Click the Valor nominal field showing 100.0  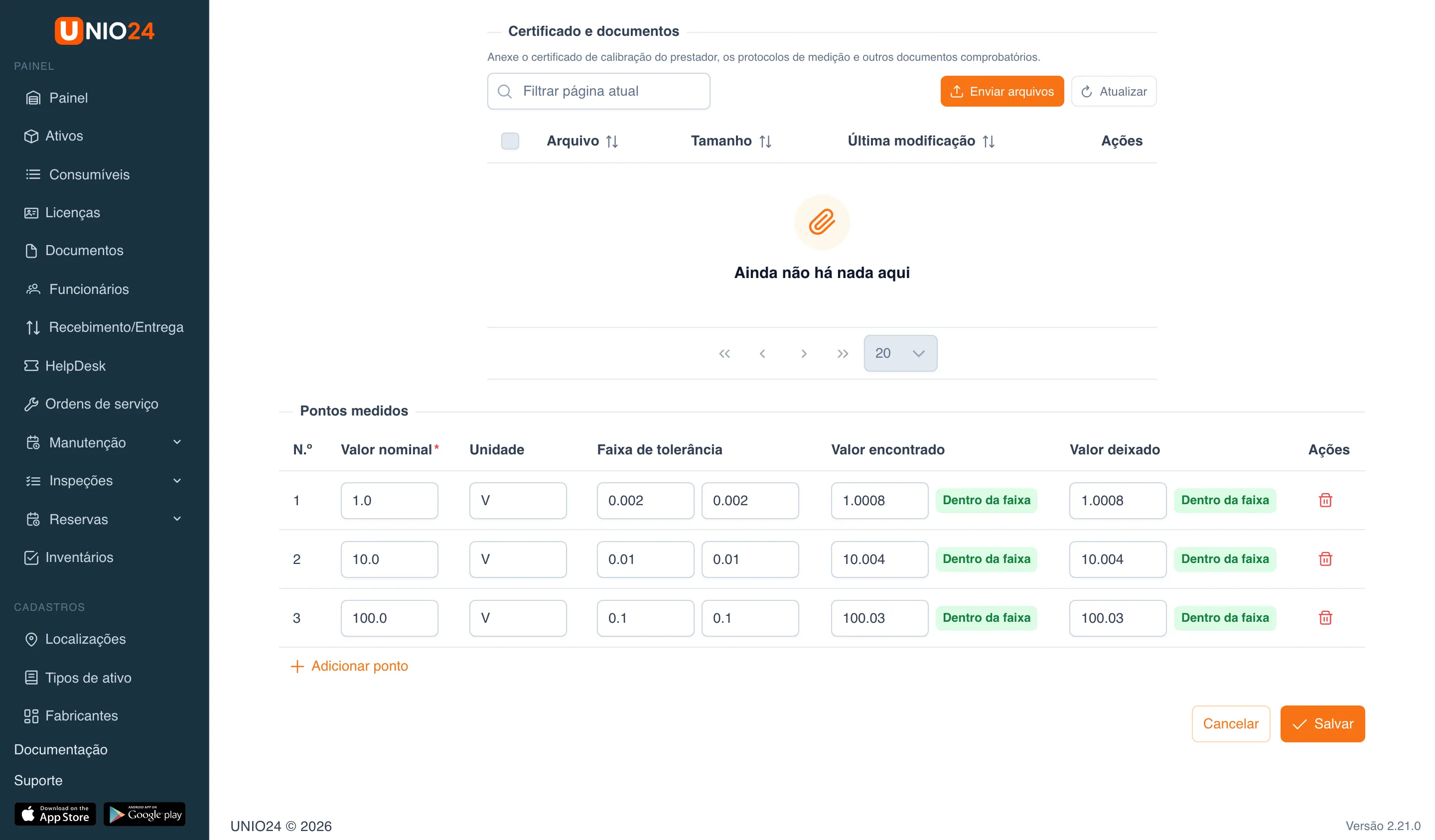tap(389, 618)
